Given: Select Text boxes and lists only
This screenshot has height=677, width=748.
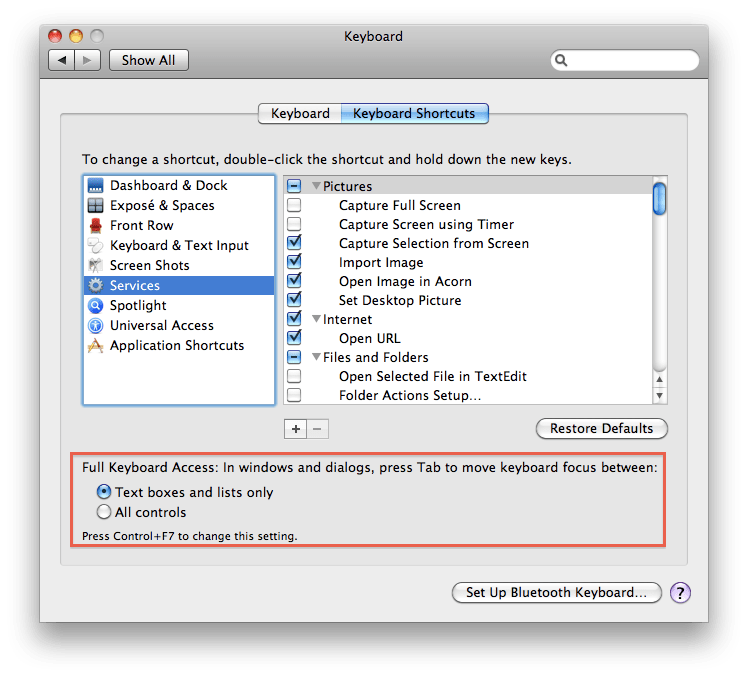Looking at the screenshot, I should (104, 491).
